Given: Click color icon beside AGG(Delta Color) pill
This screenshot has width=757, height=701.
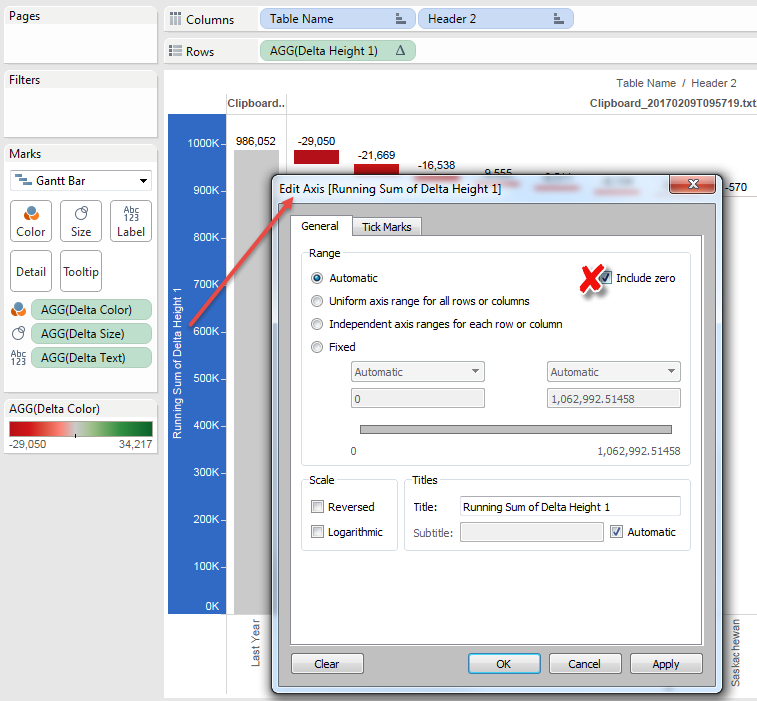Looking at the screenshot, I should [18, 309].
